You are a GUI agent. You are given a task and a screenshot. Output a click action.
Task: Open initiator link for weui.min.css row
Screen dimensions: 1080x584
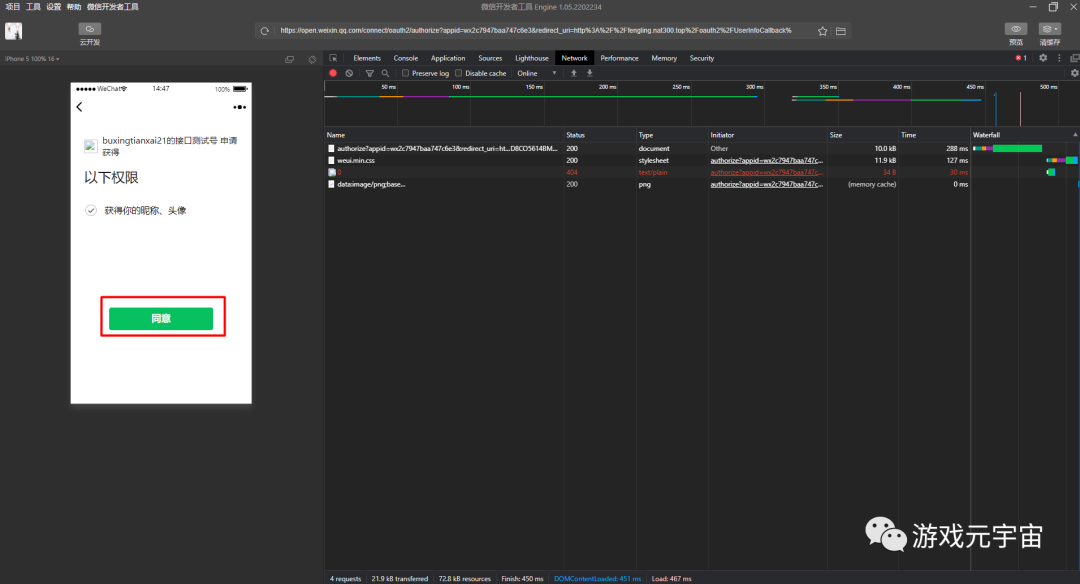pyautogui.click(x=767, y=160)
